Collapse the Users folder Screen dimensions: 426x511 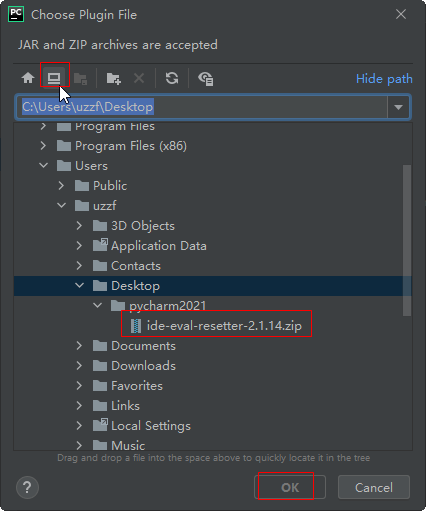[44, 165]
